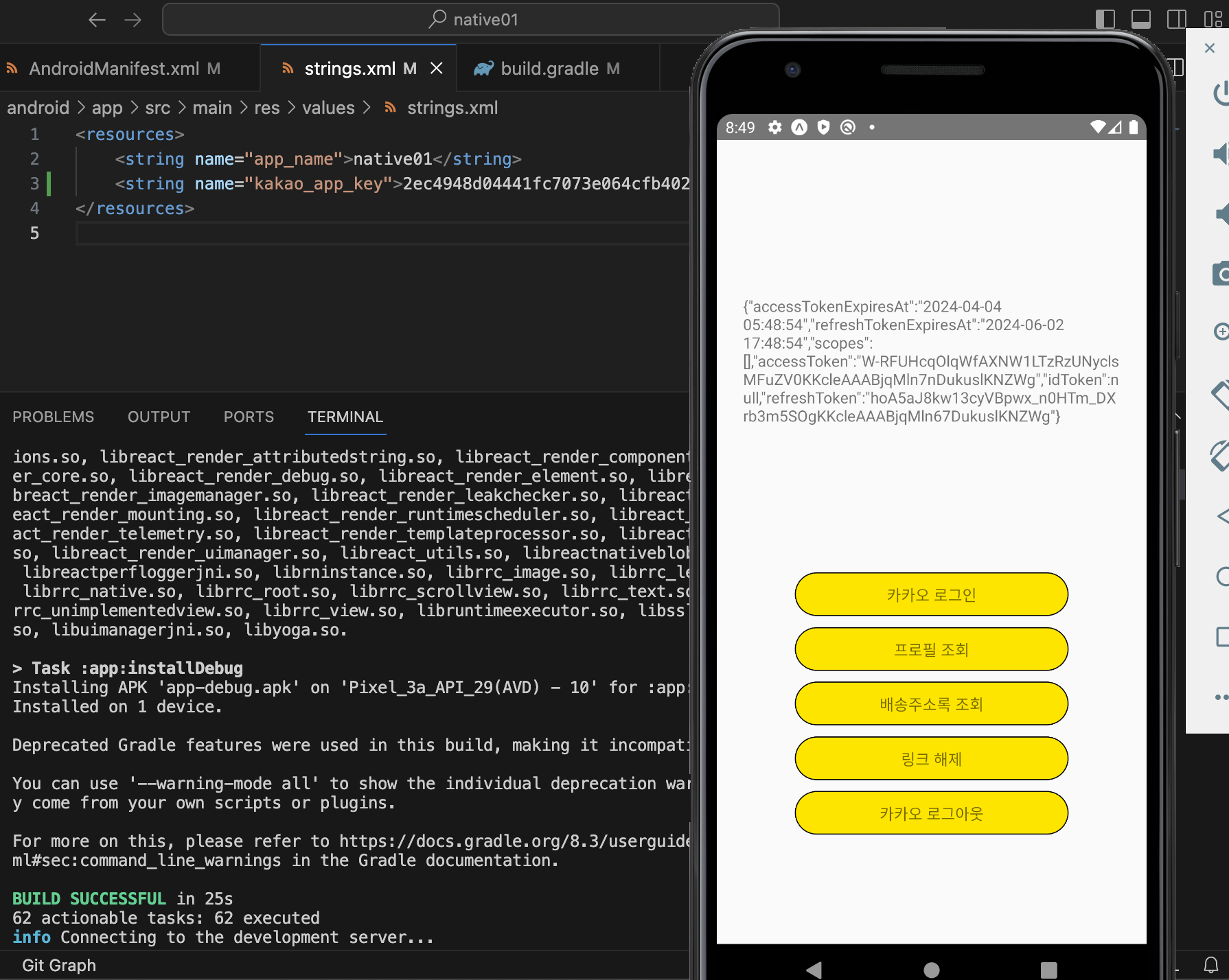Close the strings.xml tab

click(x=437, y=68)
